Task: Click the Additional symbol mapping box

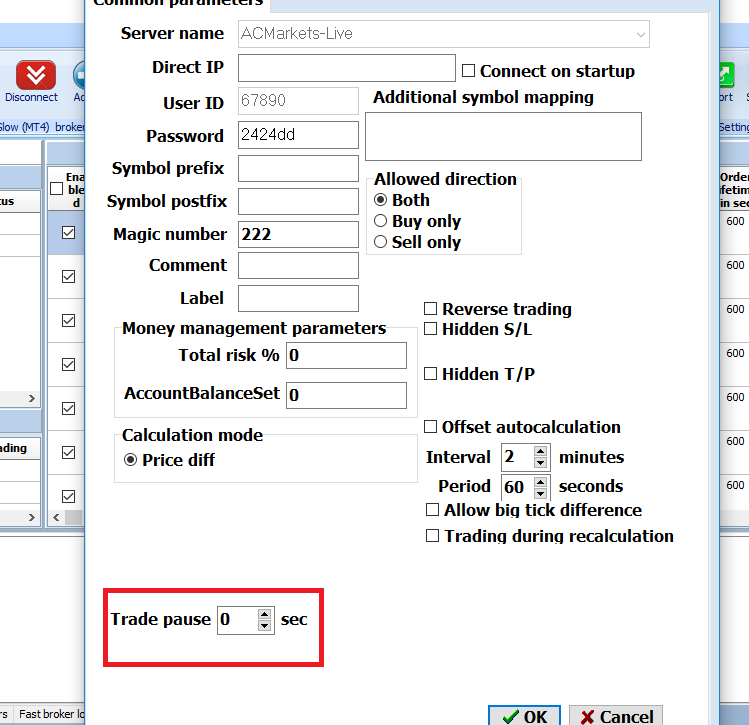Action: tap(503, 137)
